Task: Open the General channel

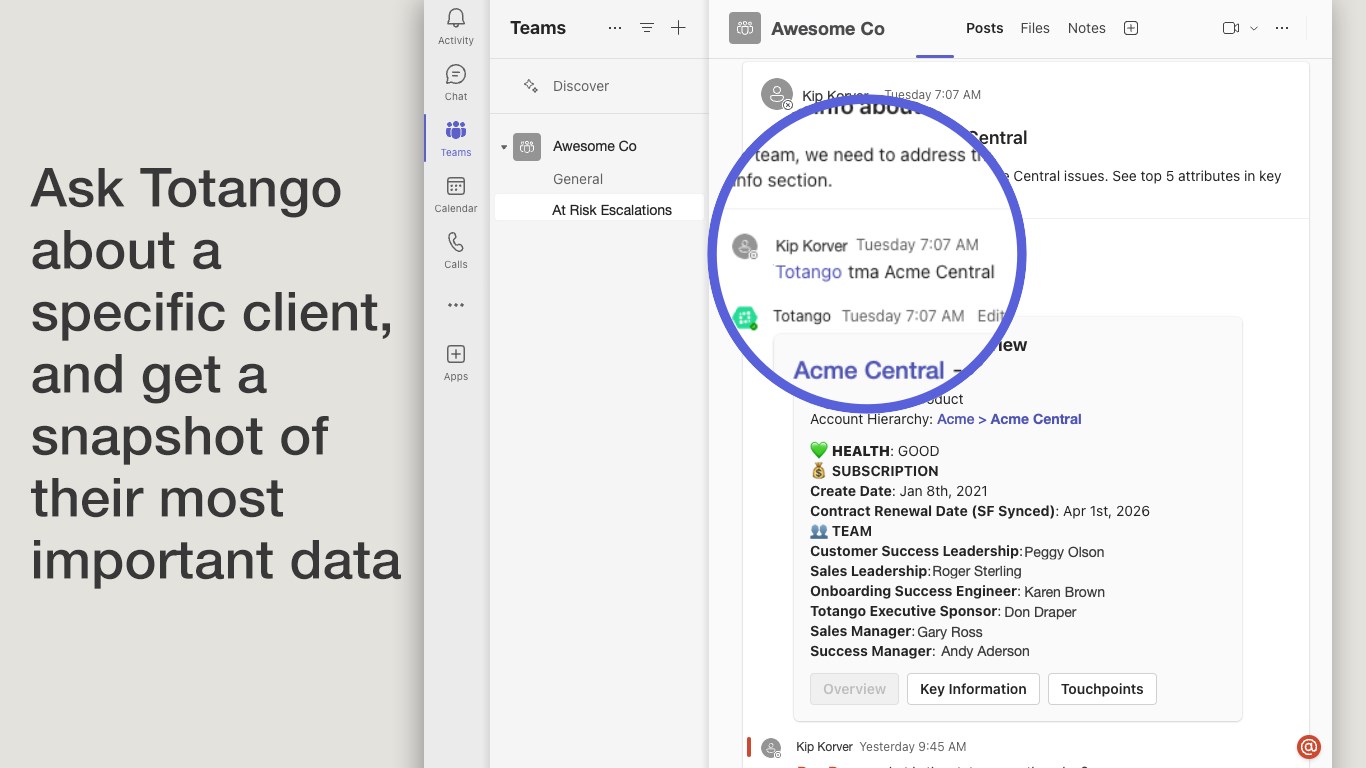Action: (578, 179)
